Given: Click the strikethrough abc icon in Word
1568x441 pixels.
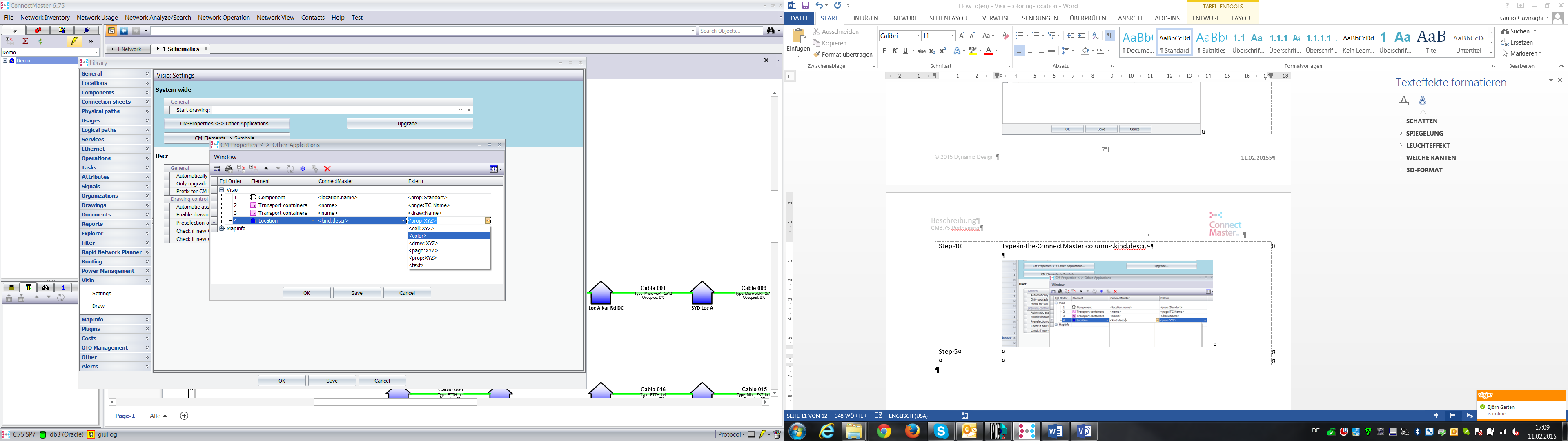Looking at the screenshot, I should pos(921,51).
